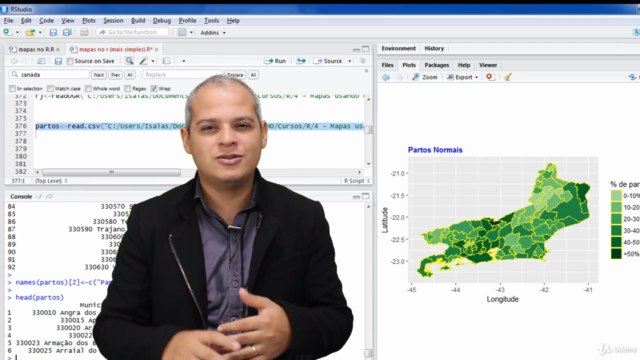
Task: Open the Profile menu
Action: [x=187, y=20]
